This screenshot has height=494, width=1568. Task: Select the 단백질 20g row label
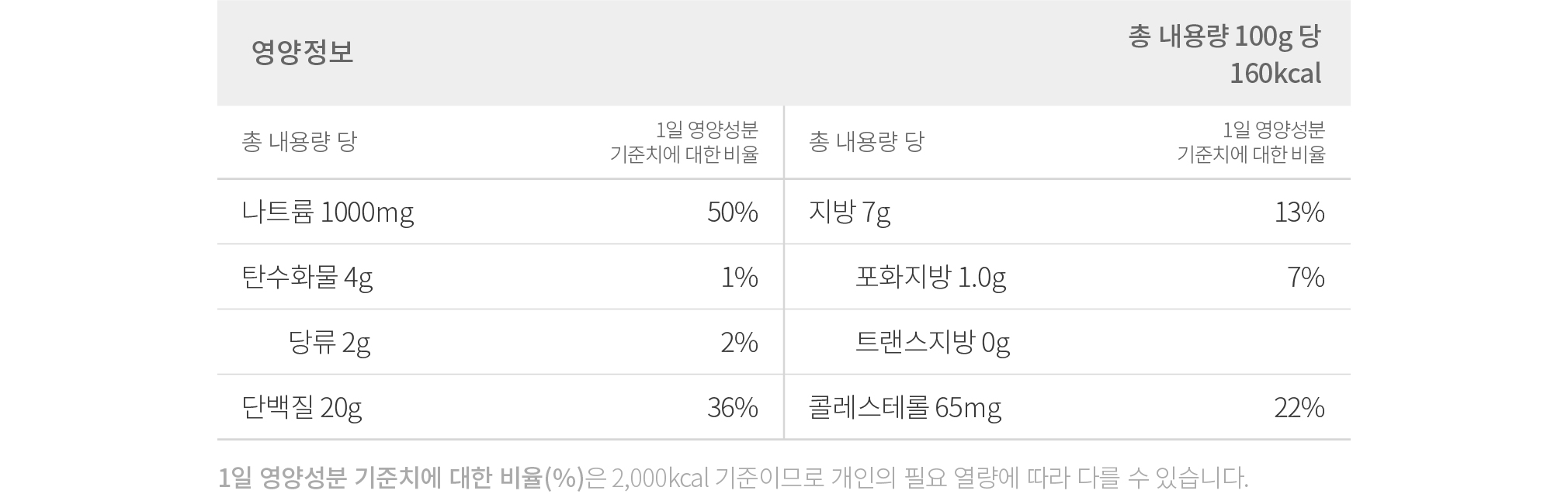click(x=302, y=407)
